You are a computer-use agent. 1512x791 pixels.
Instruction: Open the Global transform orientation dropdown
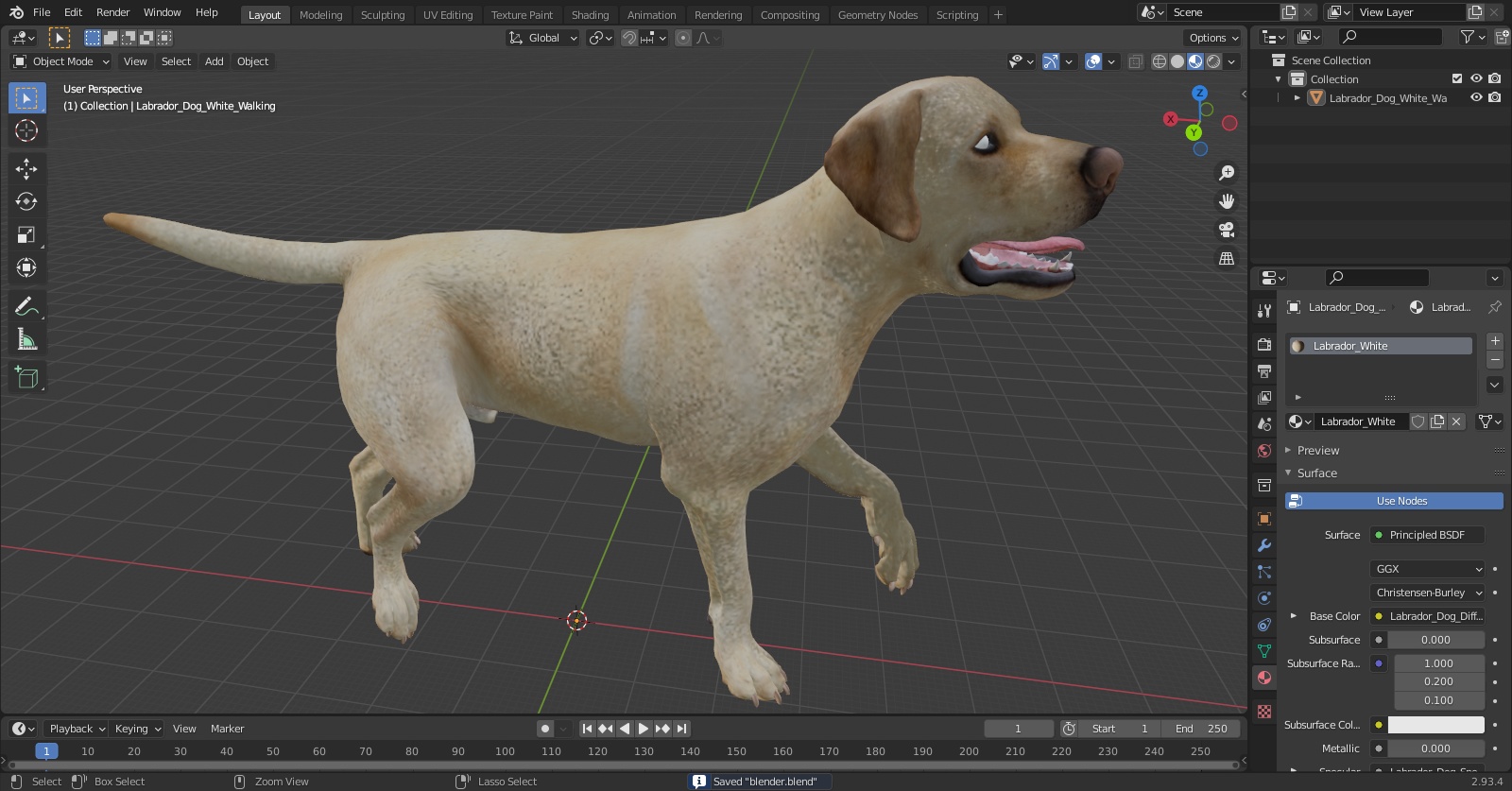542,38
